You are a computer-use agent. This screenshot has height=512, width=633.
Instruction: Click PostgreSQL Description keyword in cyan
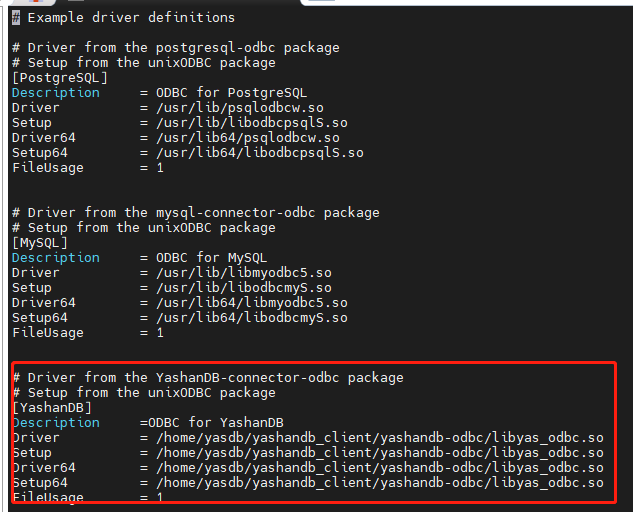[56, 93]
